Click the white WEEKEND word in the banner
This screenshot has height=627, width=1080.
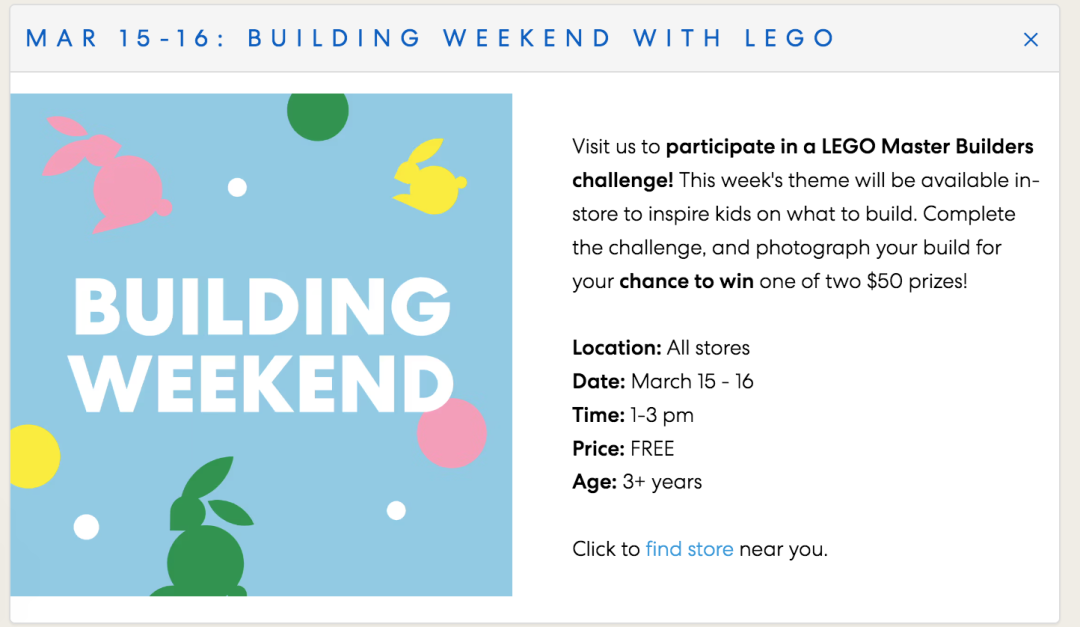262,383
